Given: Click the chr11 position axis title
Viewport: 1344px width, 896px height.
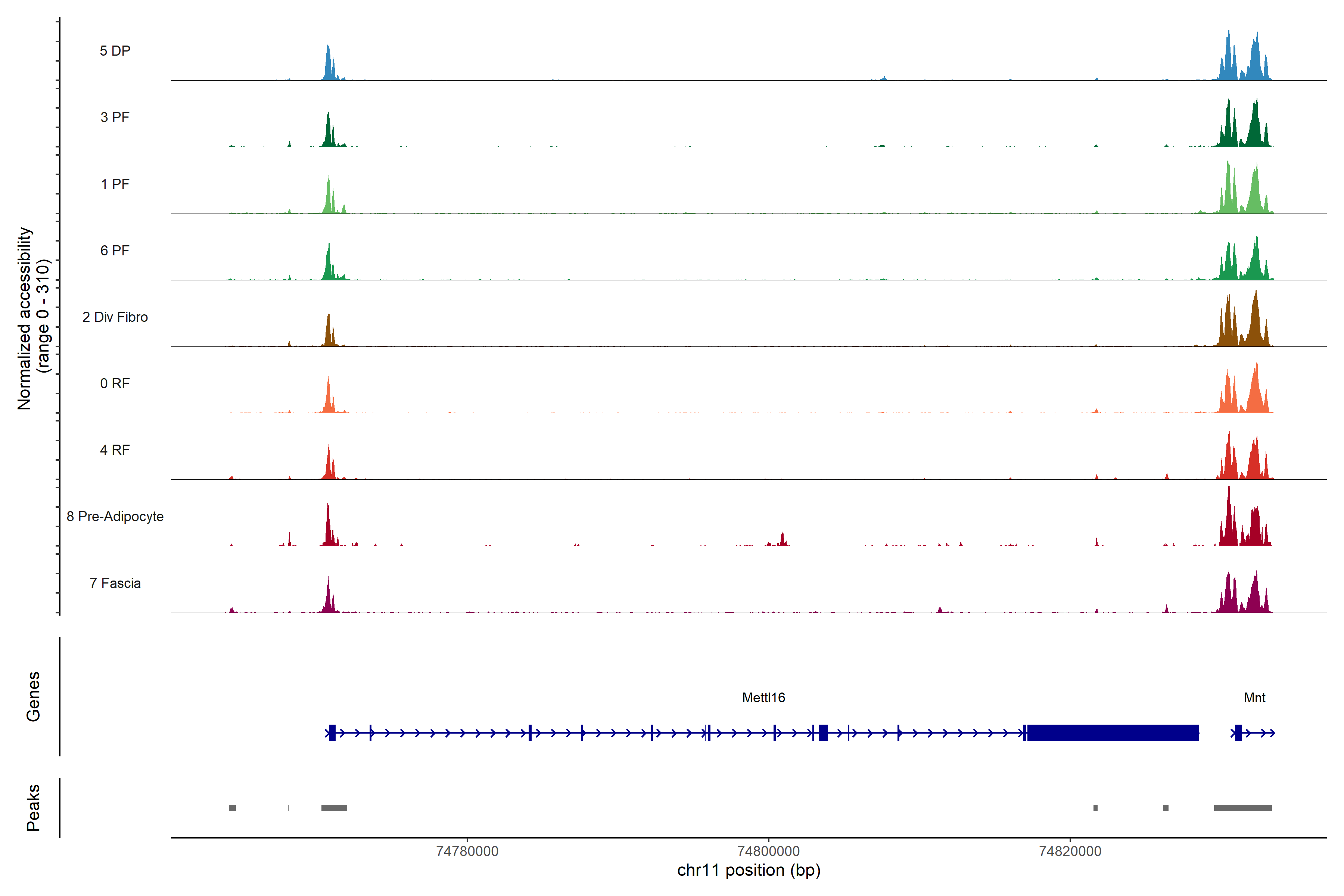Looking at the screenshot, I should pyautogui.click(x=749, y=870).
